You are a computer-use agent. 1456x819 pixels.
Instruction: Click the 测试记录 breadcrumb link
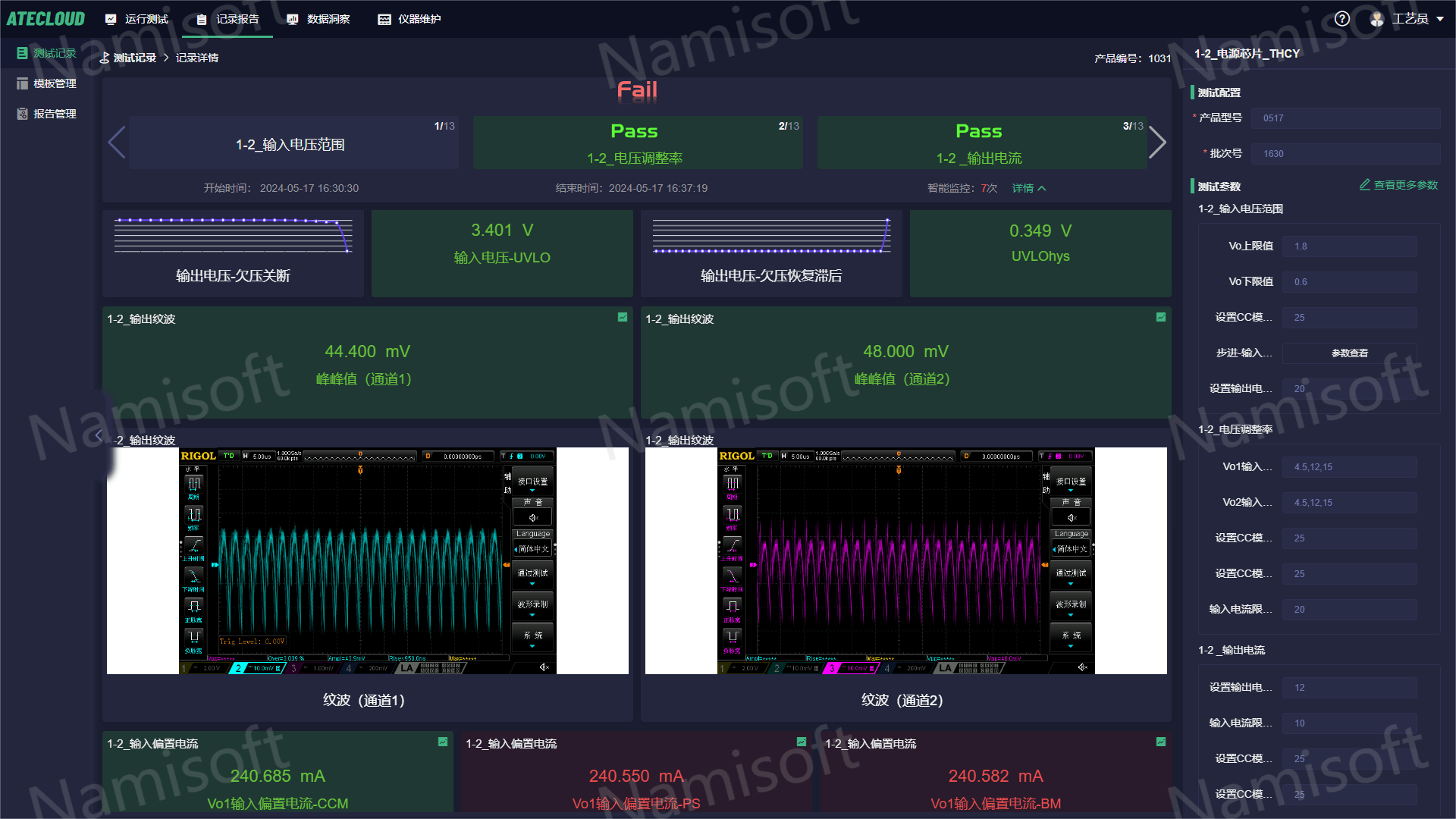click(134, 58)
